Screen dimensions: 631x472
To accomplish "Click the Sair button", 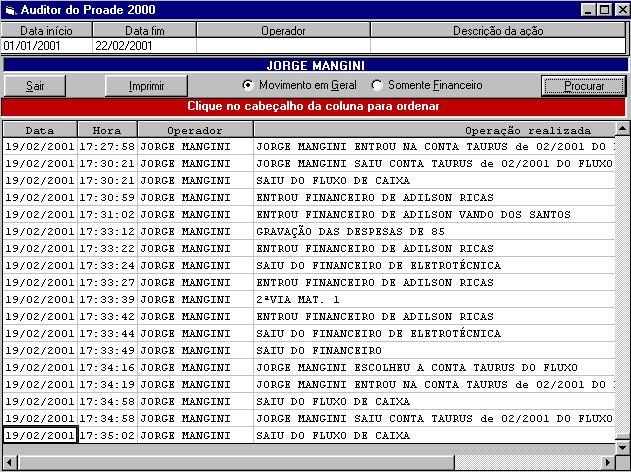I will [x=35, y=86].
